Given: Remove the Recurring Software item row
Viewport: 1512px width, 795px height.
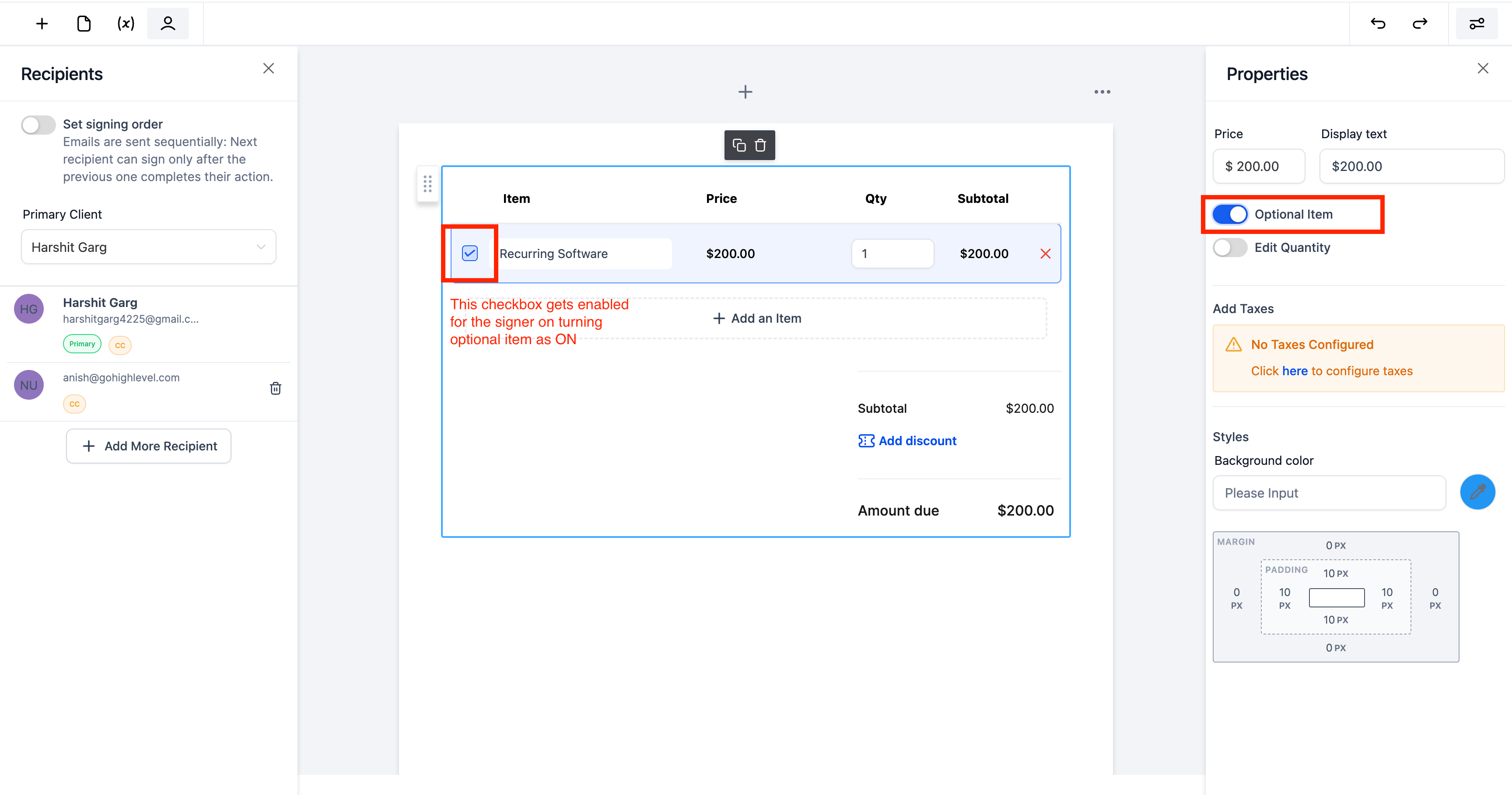Looking at the screenshot, I should point(1045,254).
